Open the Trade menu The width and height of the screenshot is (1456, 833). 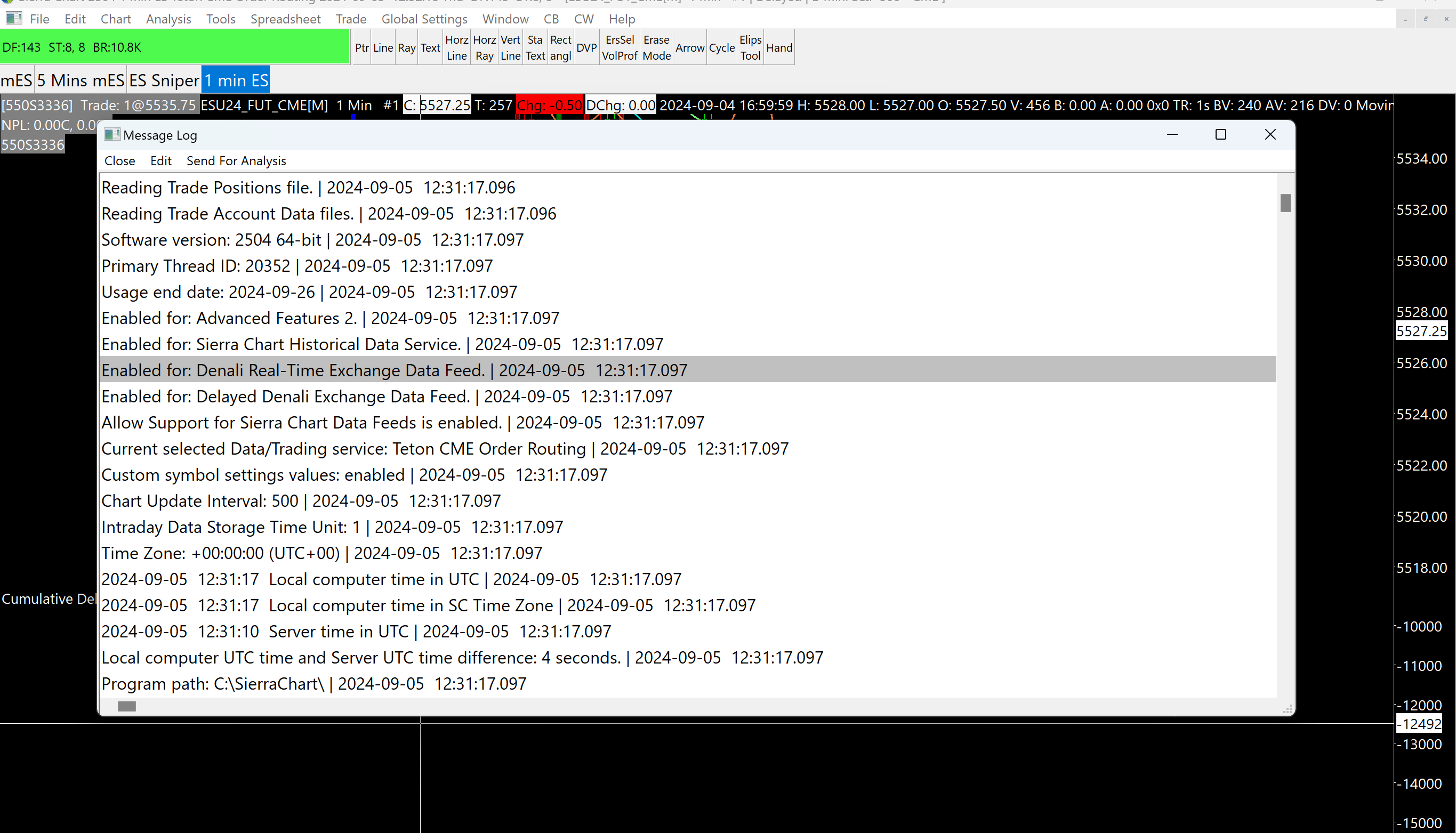pos(351,19)
